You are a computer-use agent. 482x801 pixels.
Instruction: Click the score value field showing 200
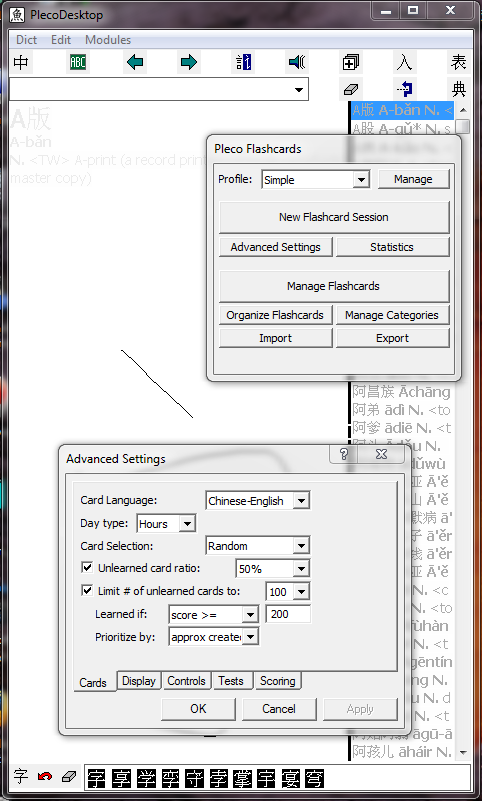(x=288, y=614)
